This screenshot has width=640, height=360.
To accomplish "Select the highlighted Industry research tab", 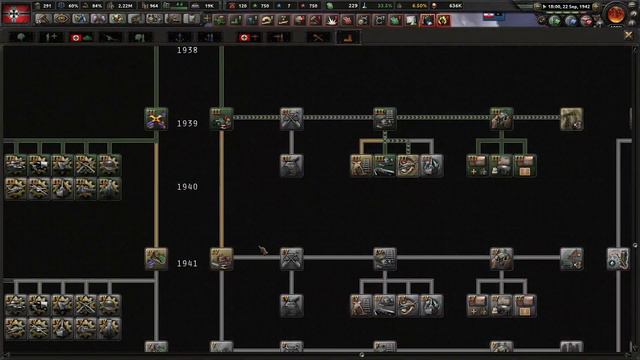I will (x=348, y=38).
